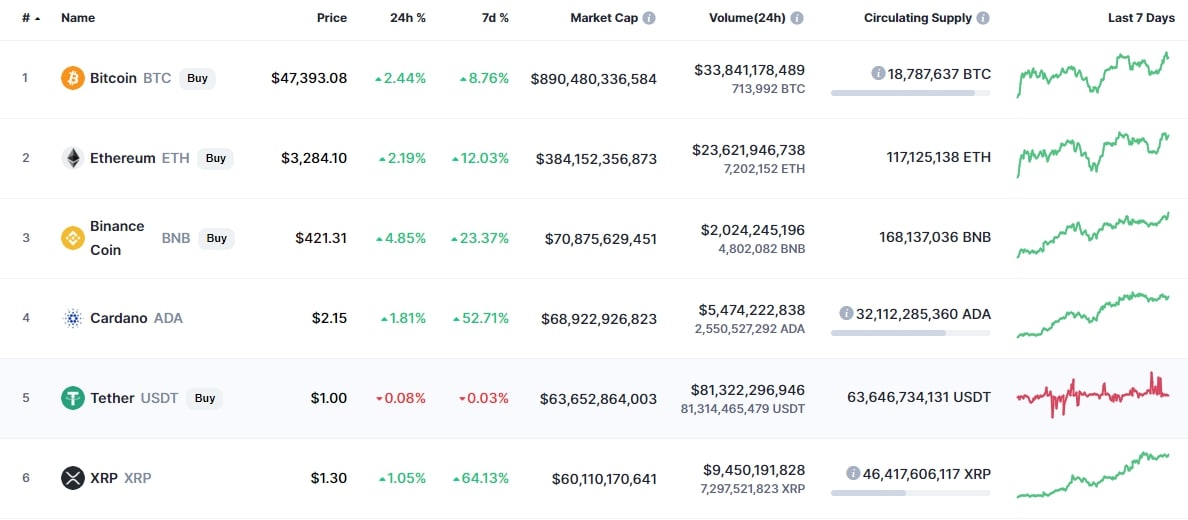
Task: Click the Bitcoin orange logo icon
Action: click(x=73, y=78)
